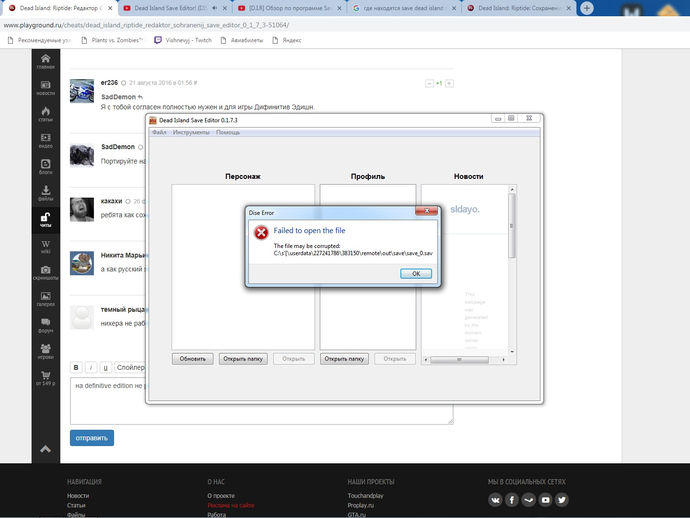Image resolution: width=690 pixels, height=518 pixels.
Task: Open какахи user avatar
Action: click(82, 209)
